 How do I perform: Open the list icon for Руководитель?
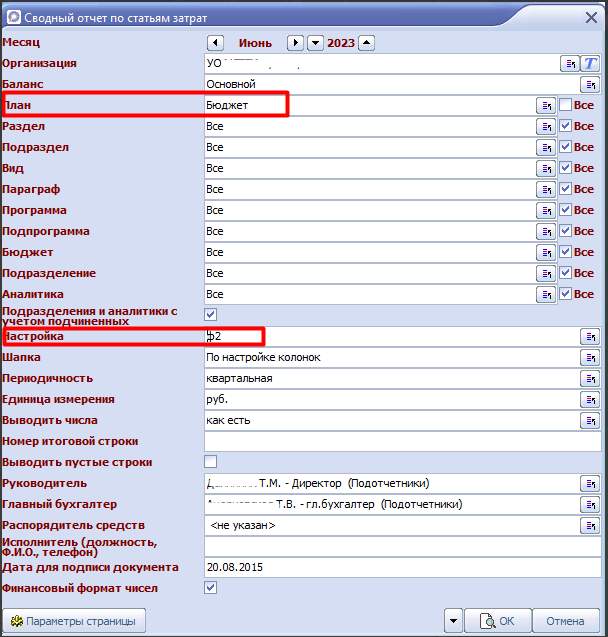[x=590, y=483]
